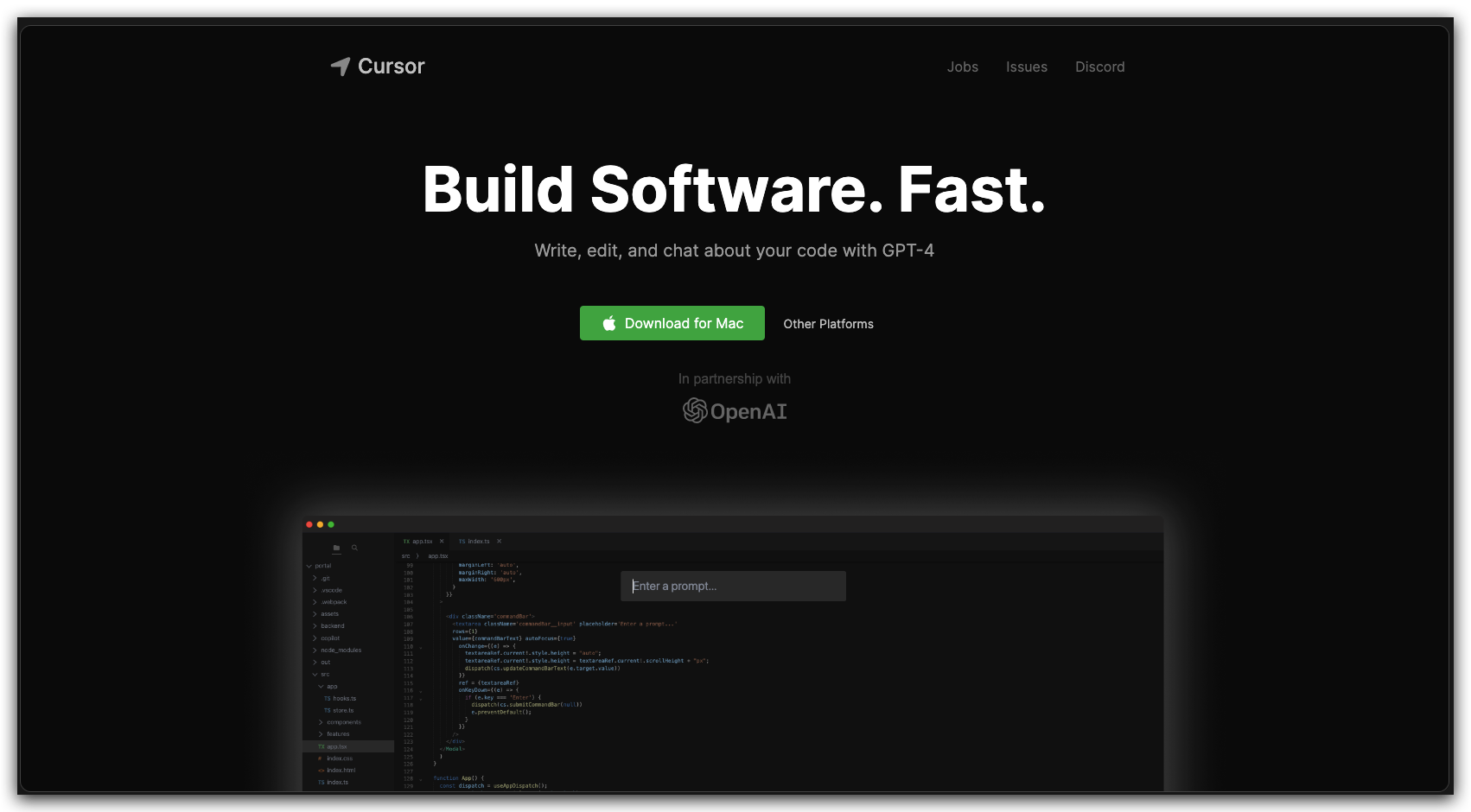The image size is (1471, 812).
Task: Click the red close dot in preview
Action: pyautogui.click(x=309, y=524)
